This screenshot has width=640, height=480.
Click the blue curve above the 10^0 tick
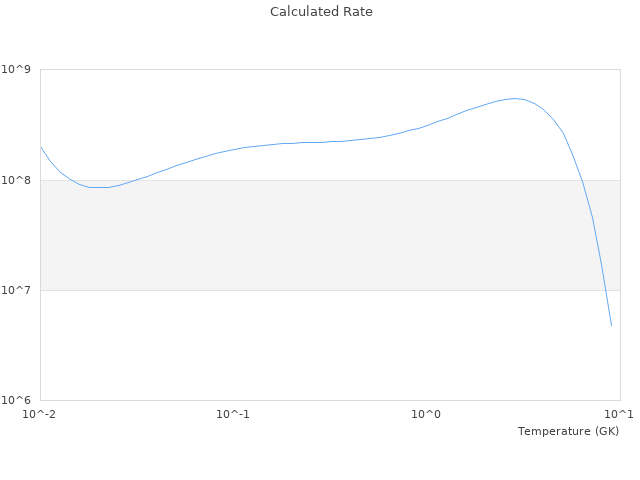[x=427, y=126]
